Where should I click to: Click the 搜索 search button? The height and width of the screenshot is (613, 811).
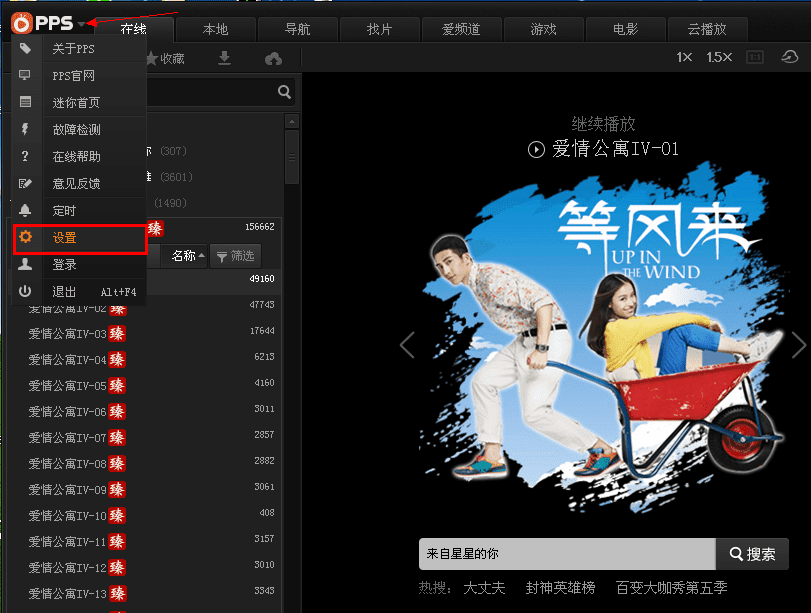click(x=753, y=554)
